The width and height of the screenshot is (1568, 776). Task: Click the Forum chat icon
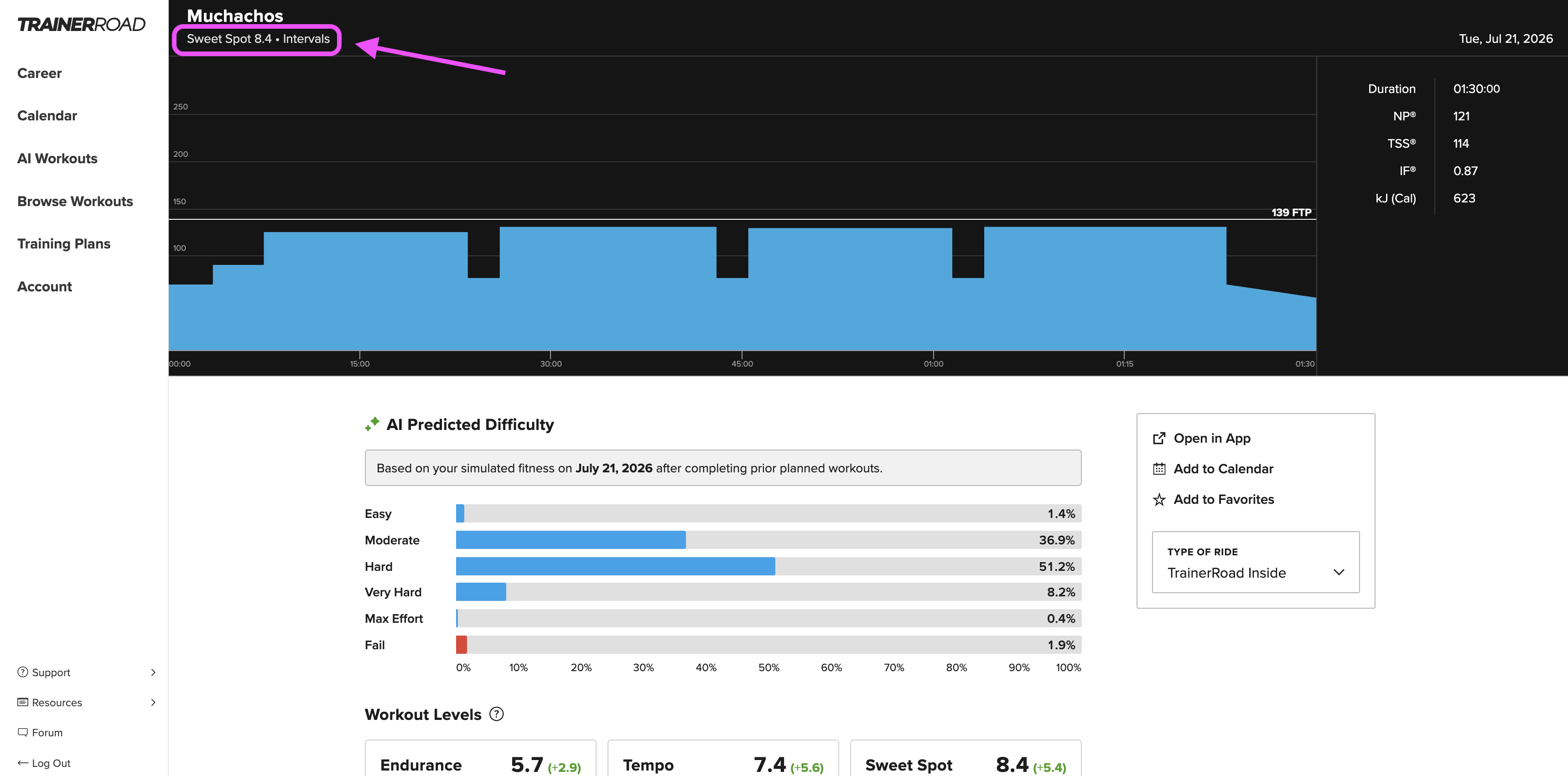(x=22, y=732)
